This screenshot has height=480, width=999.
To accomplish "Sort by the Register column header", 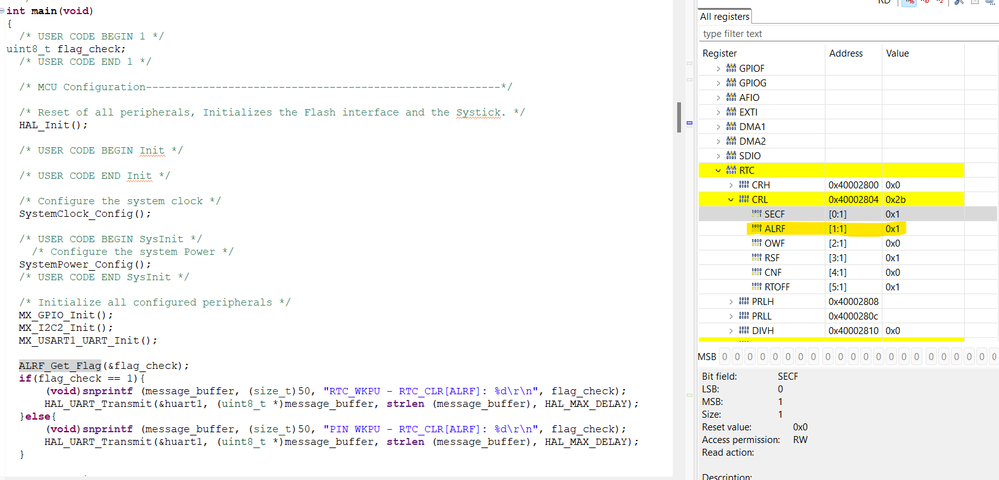I will tap(762, 54).
